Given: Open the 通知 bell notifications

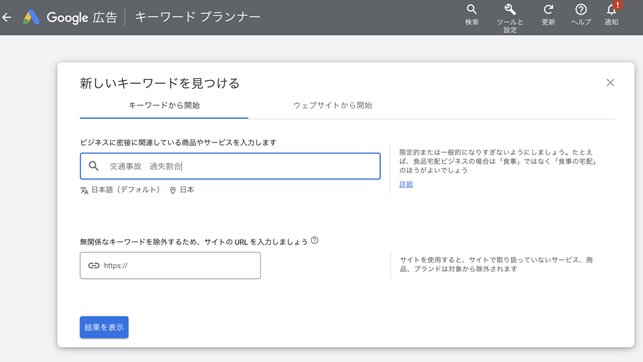Looking at the screenshot, I should [x=611, y=14].
